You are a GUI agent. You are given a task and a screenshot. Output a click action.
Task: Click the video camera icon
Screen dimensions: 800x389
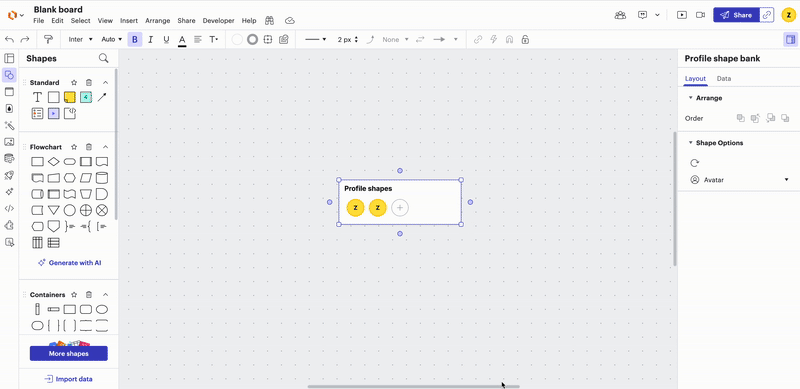pyautogui.click(x=701, y=15)
